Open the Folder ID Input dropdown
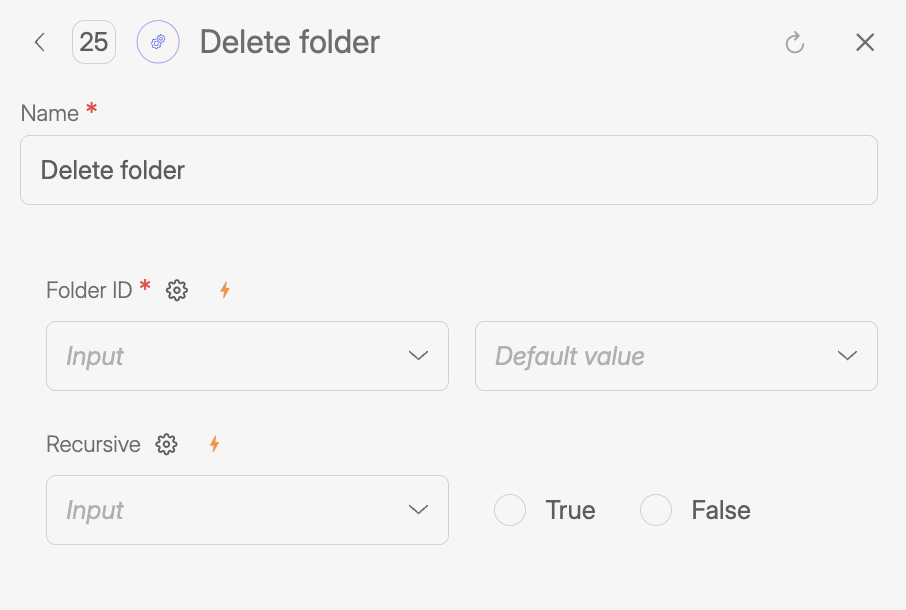Screen dimensions: 906x610 (247, 356)
